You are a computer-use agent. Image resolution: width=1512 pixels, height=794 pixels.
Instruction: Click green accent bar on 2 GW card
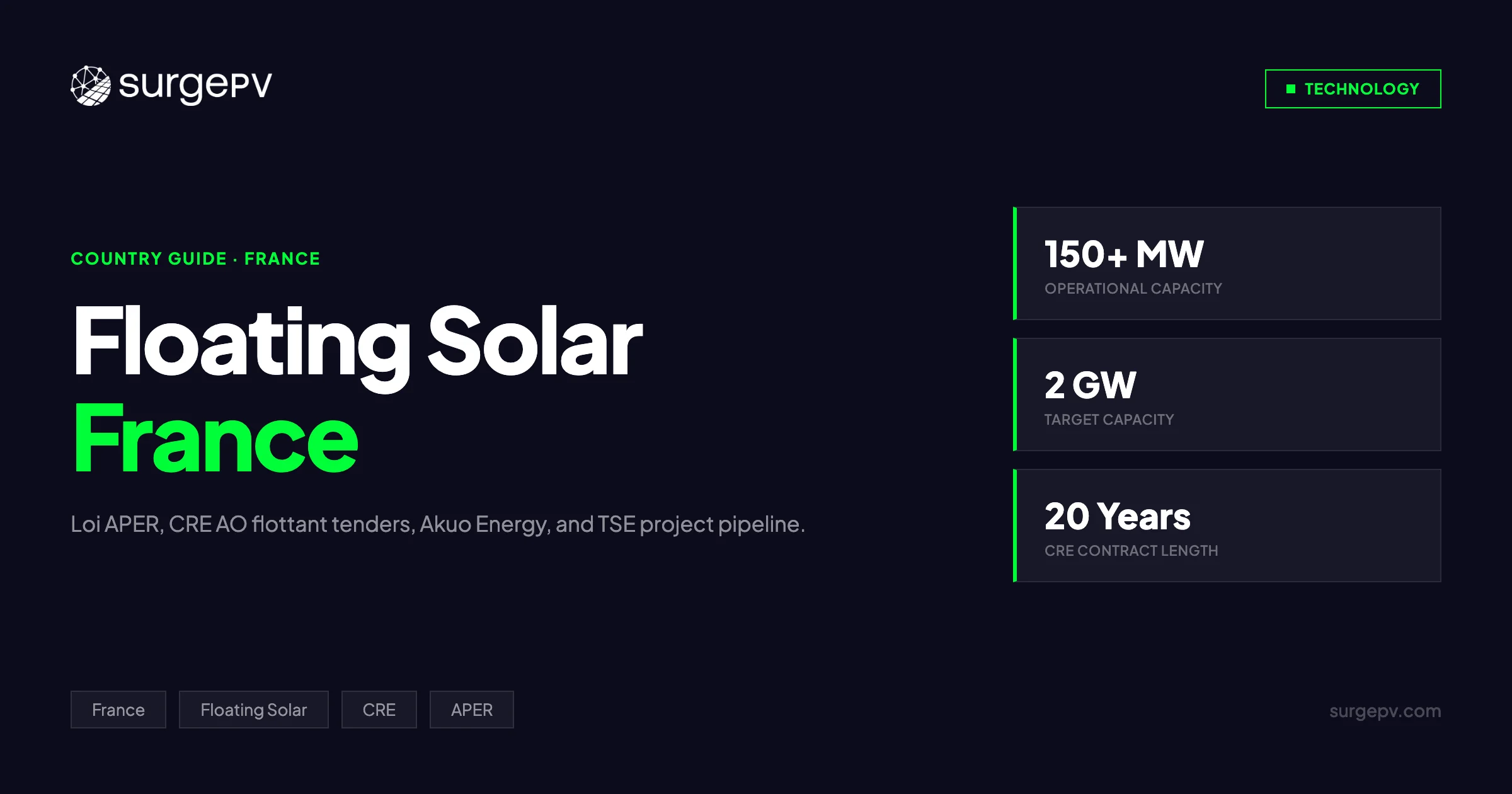coord(1015,394)
